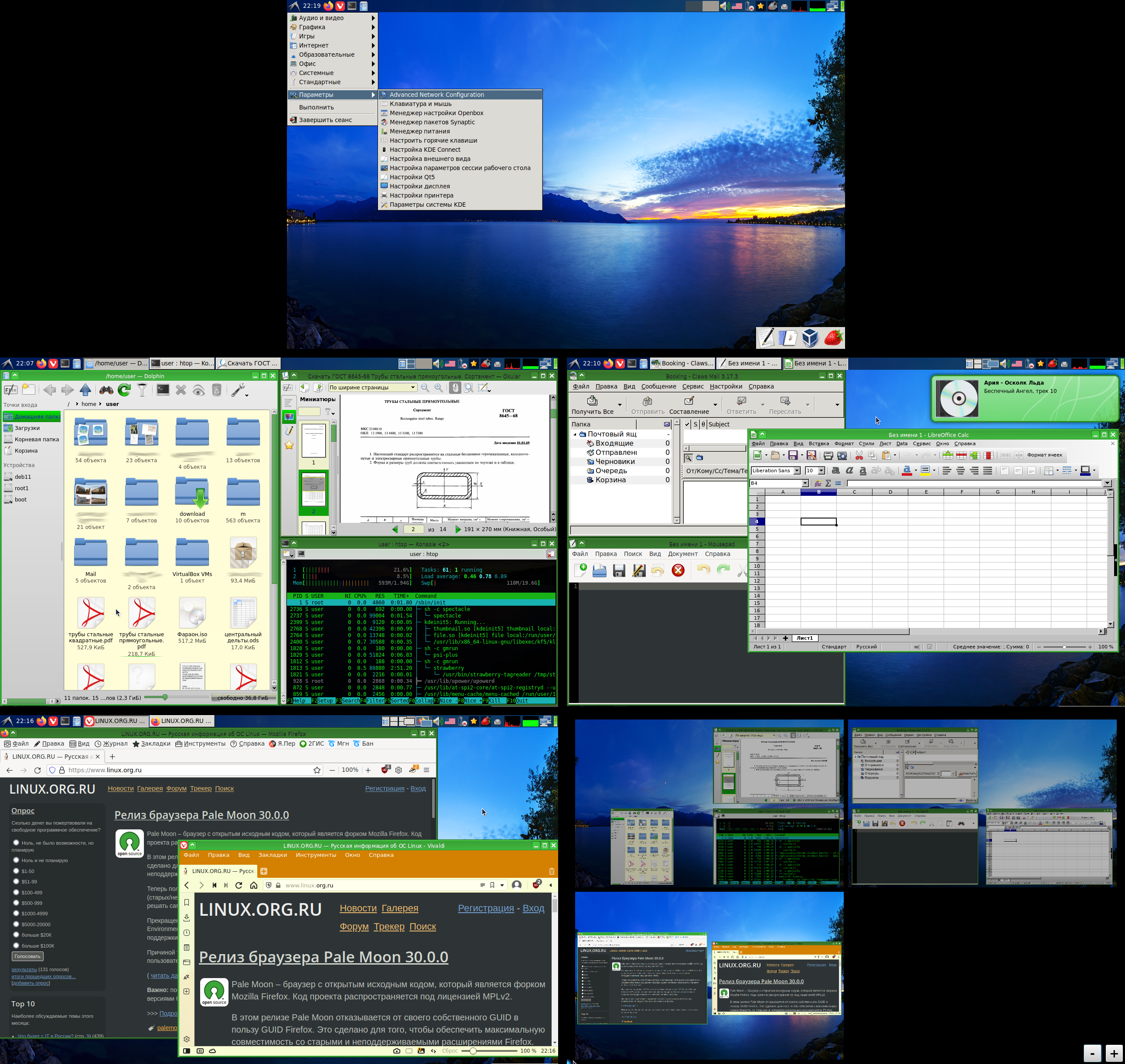Open Firefox hamburger application menu
Screen dimensions: 1125x1064
point(426,770)
